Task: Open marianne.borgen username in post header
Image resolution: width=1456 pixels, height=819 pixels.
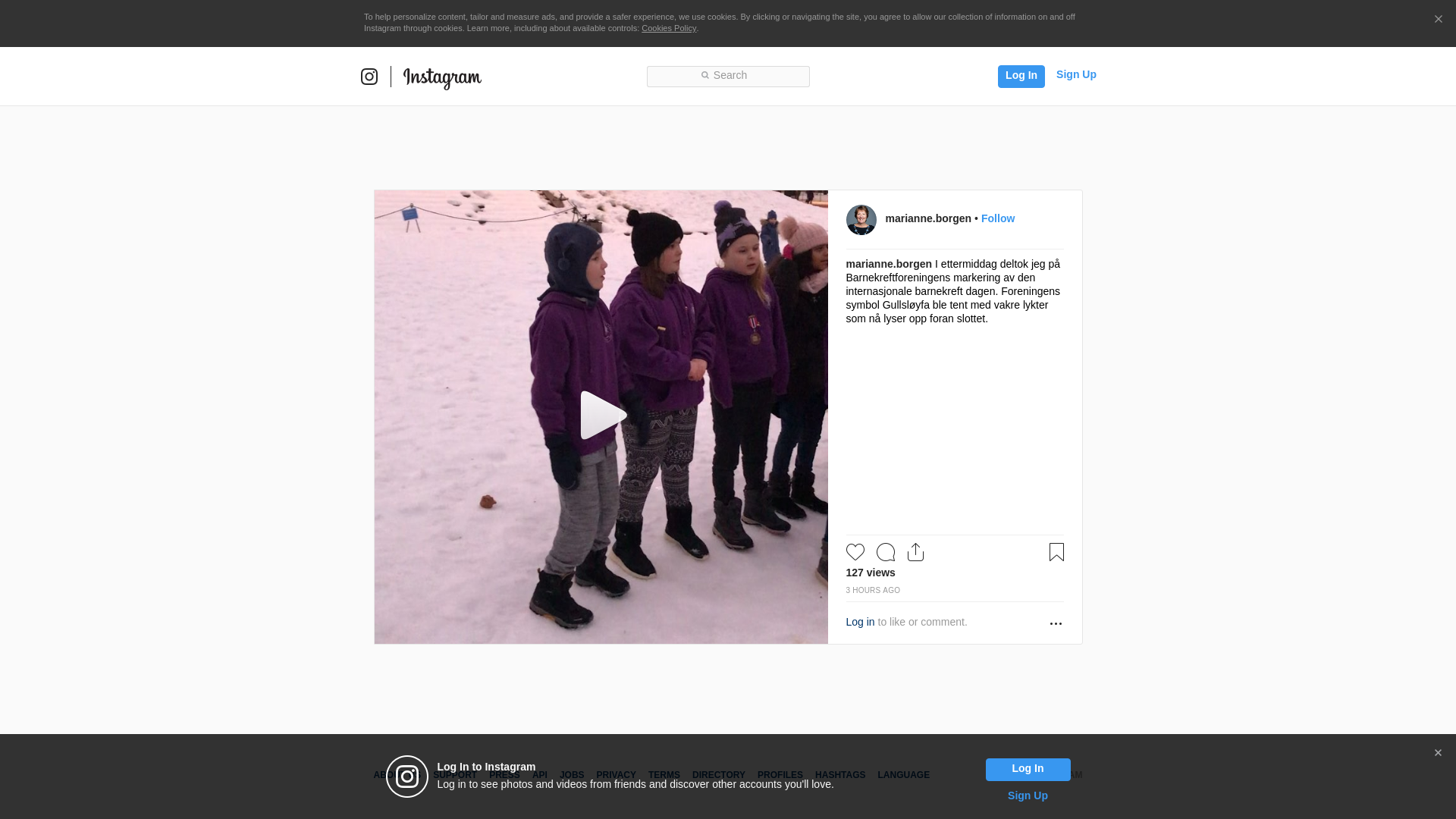Action: pos(928,218)
